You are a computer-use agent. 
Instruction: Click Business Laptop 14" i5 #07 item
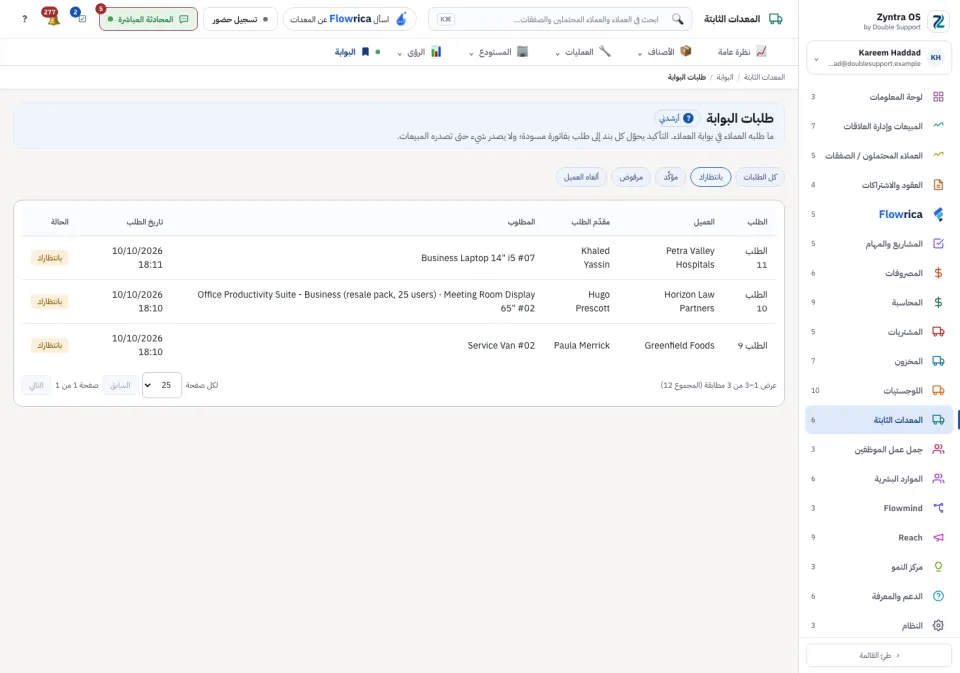coord(478,258)
